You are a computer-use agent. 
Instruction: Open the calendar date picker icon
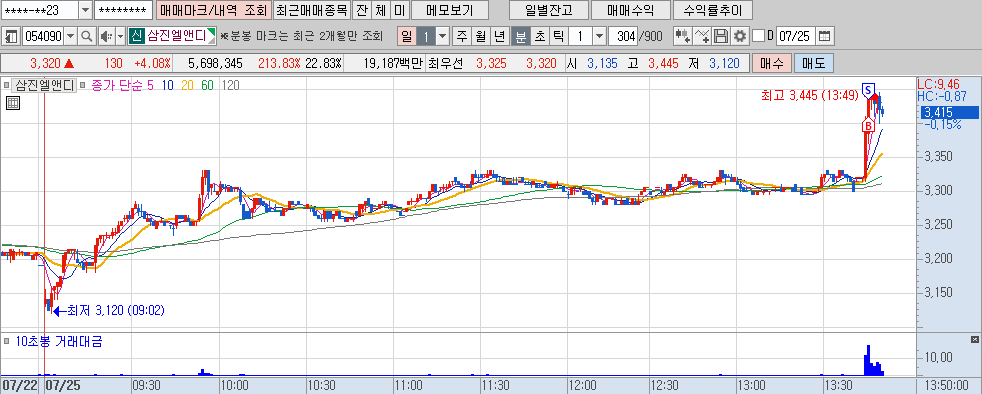click(x=825, y=36)
